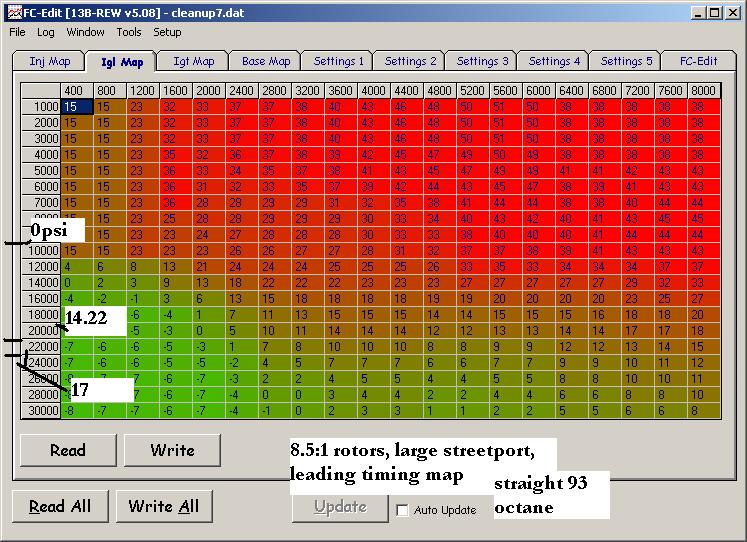The height and width of the screenshot is (542, 747).
Task: Click the greyed Update button
Action: point(340,507)
